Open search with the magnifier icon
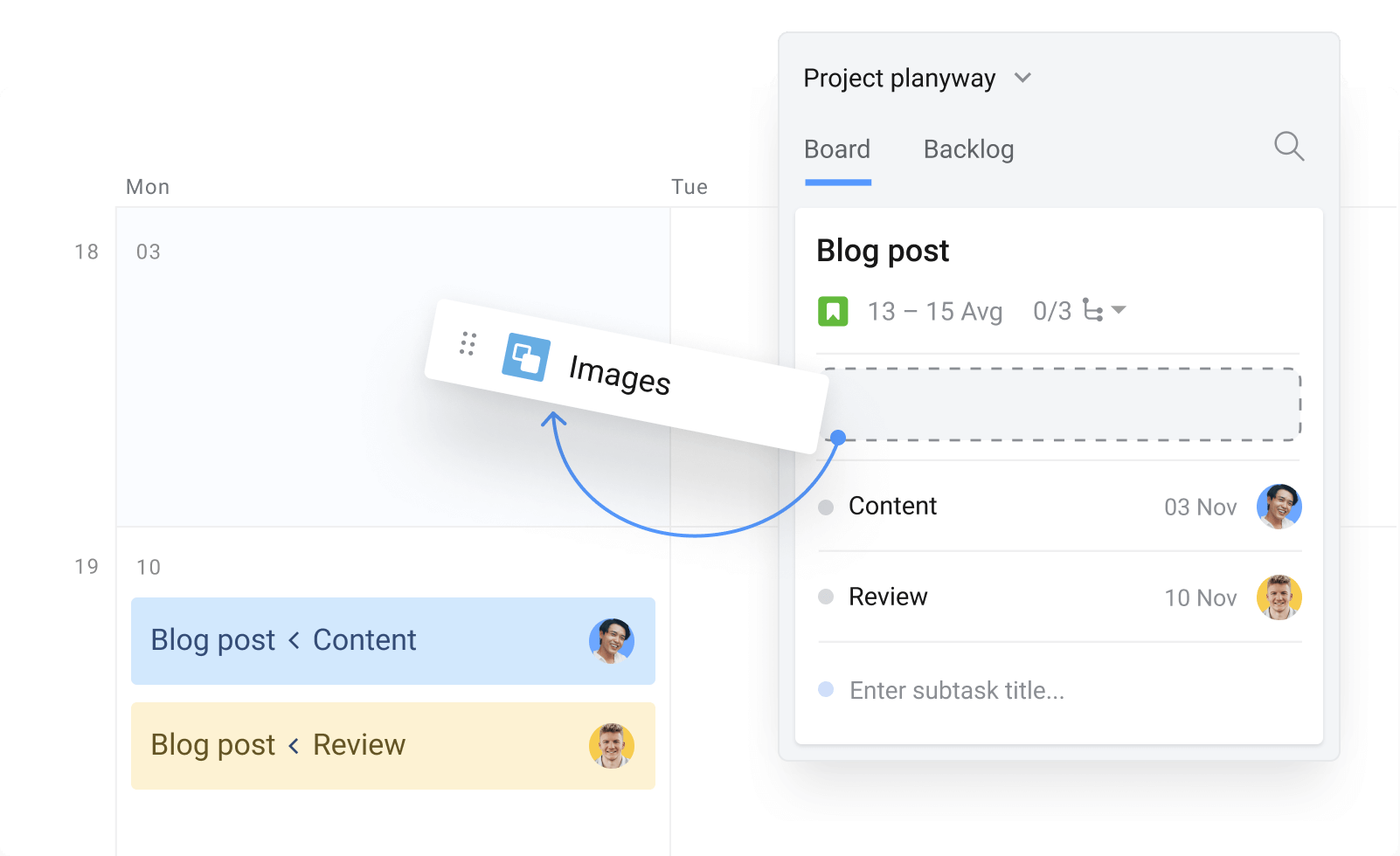This screenshot has width=1400, height=856. pos(1288,147)
